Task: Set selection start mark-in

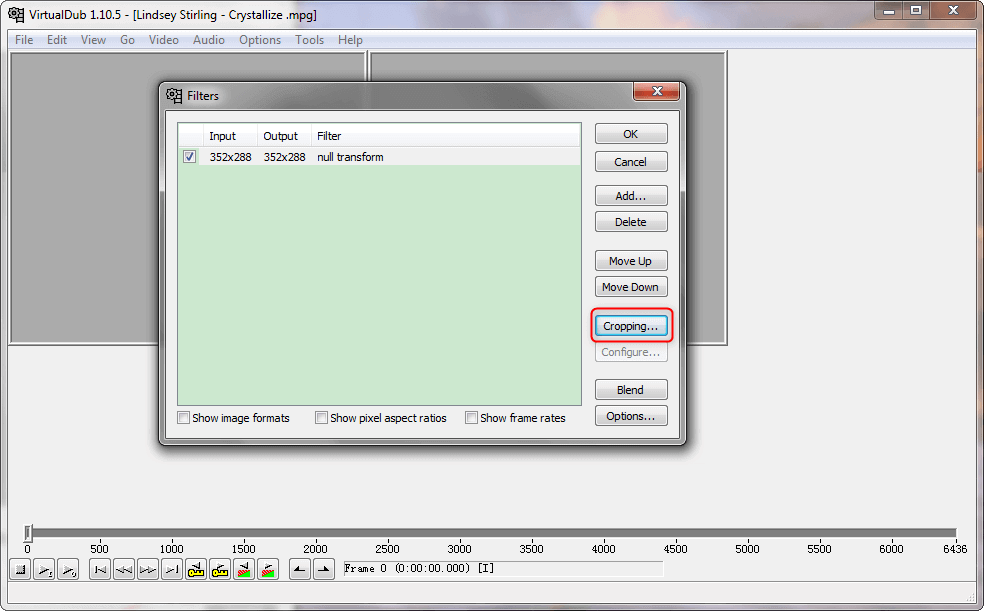Action: point(300,570)
